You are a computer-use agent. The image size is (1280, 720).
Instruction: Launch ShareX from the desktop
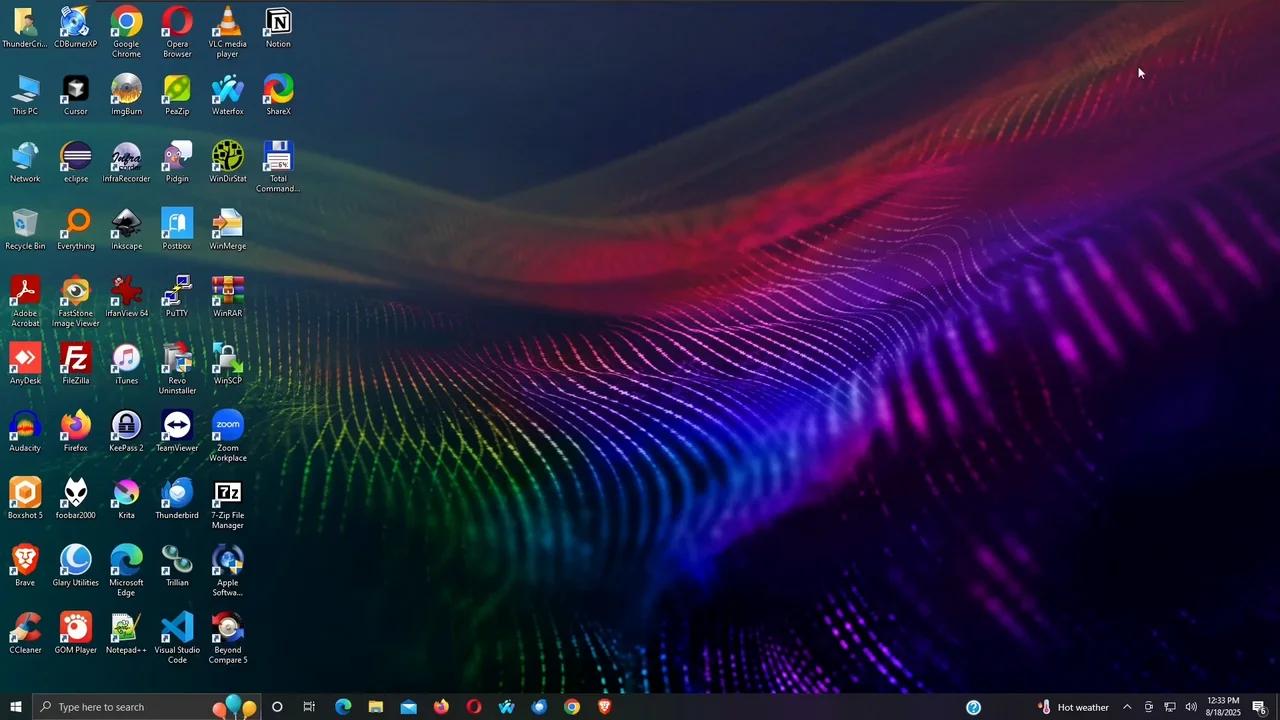click(278, 95)
